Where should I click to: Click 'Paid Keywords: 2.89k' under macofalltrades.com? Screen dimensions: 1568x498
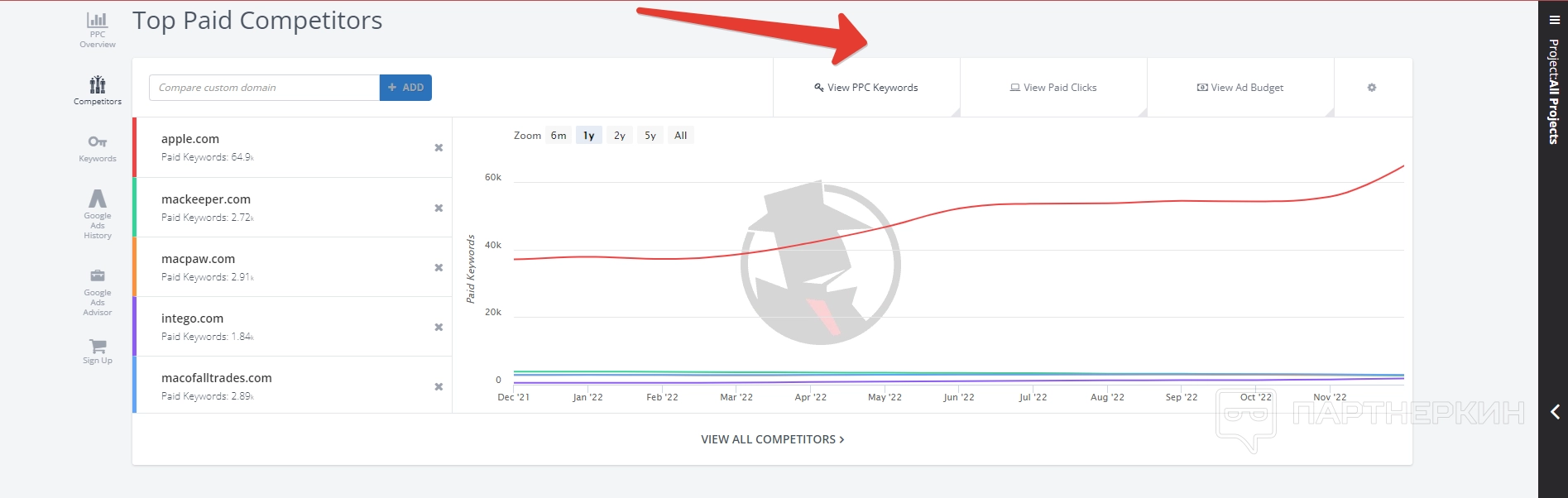tap(208, 396)
